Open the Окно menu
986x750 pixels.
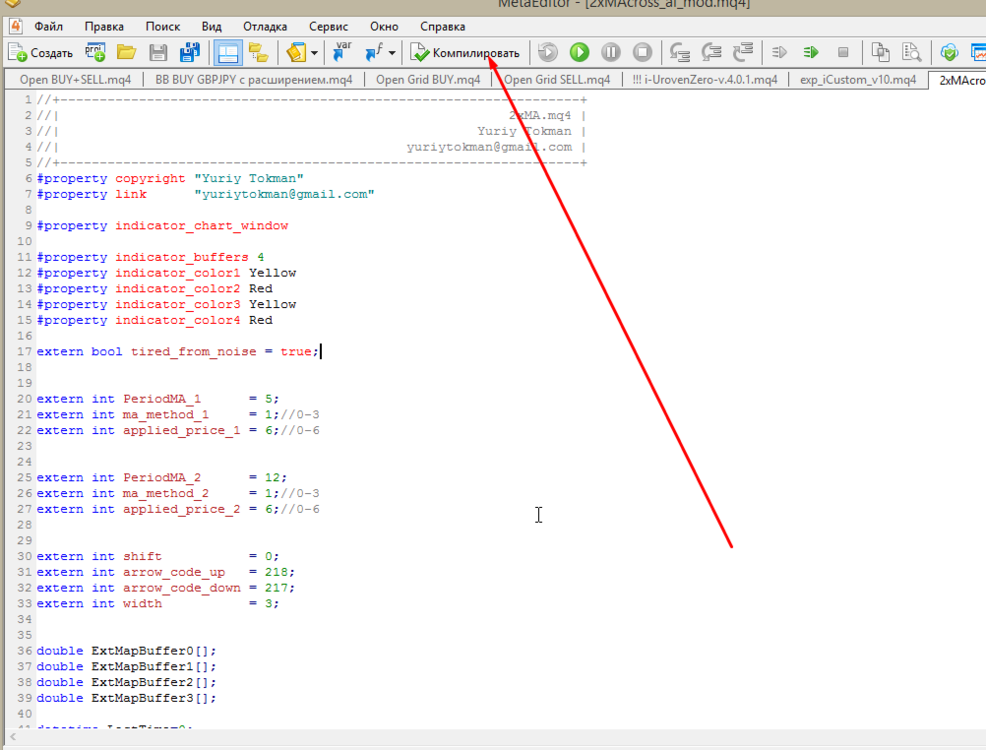tap(384, 26)
